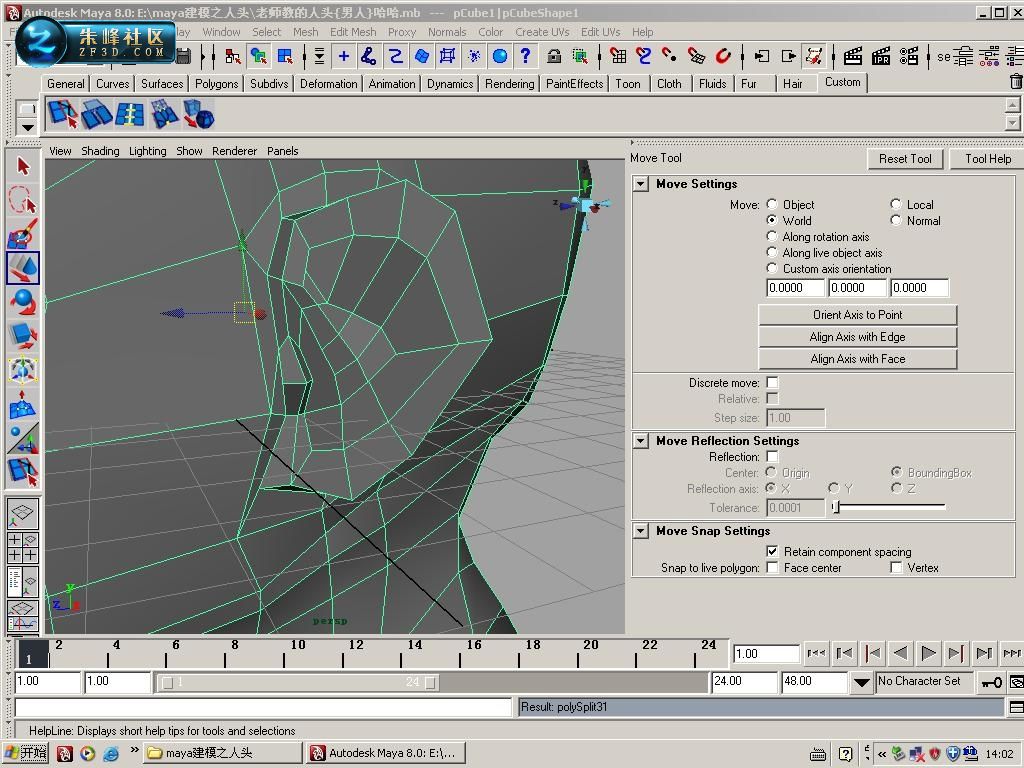Tick the Face center snap checkbox

(773, 568)
